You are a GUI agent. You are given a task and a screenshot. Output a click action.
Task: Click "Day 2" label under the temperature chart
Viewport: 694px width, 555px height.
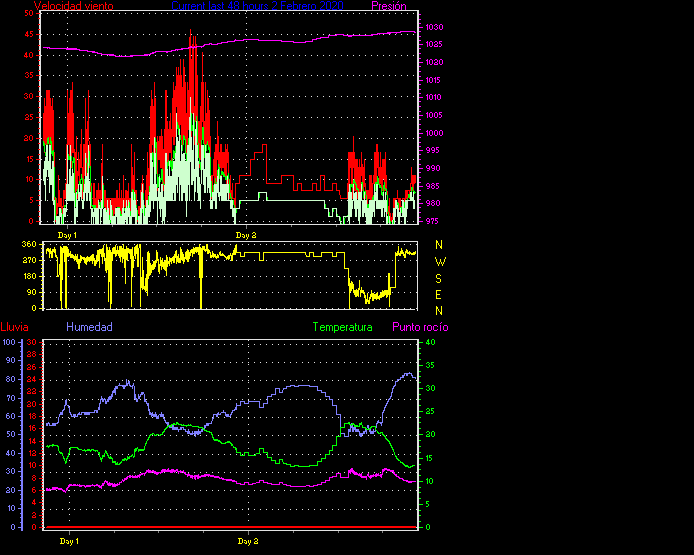[248, 541]
